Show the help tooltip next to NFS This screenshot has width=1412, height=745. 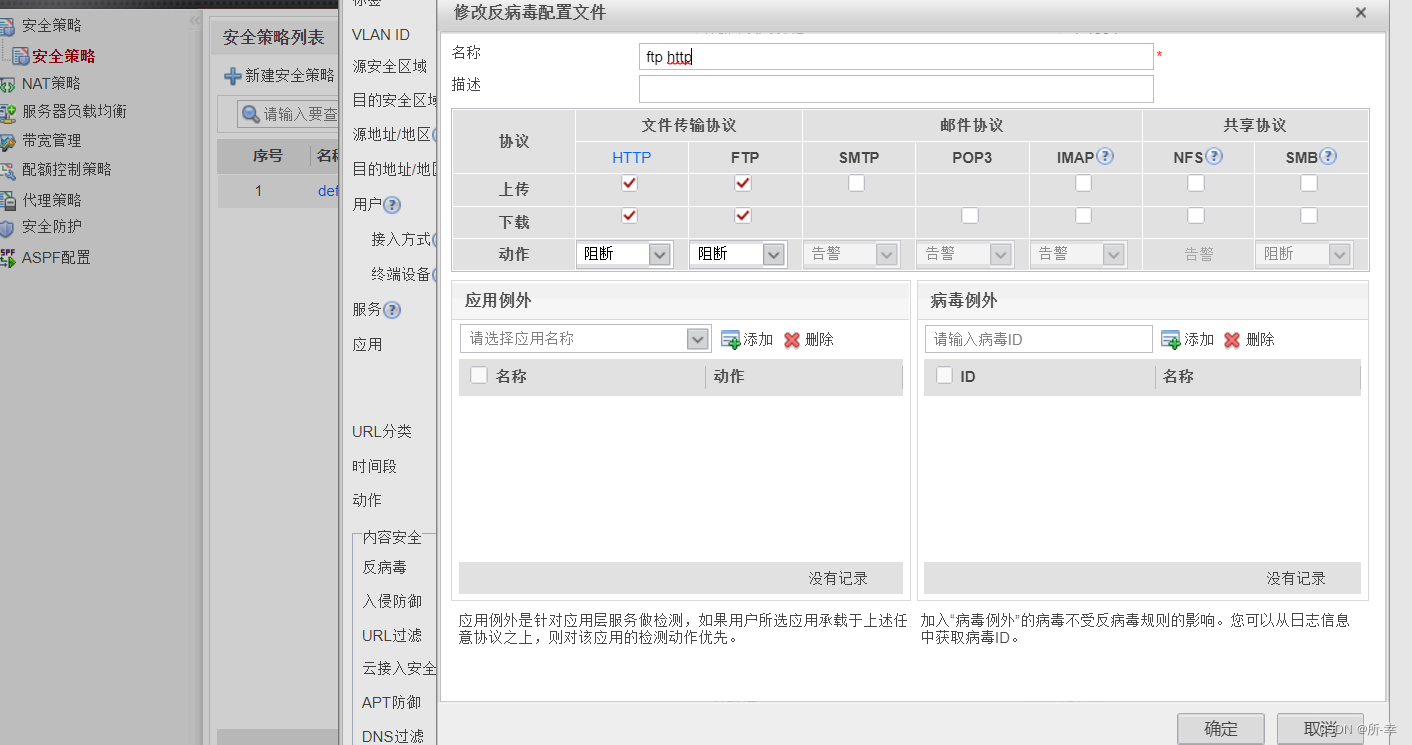pos(1214,157)
